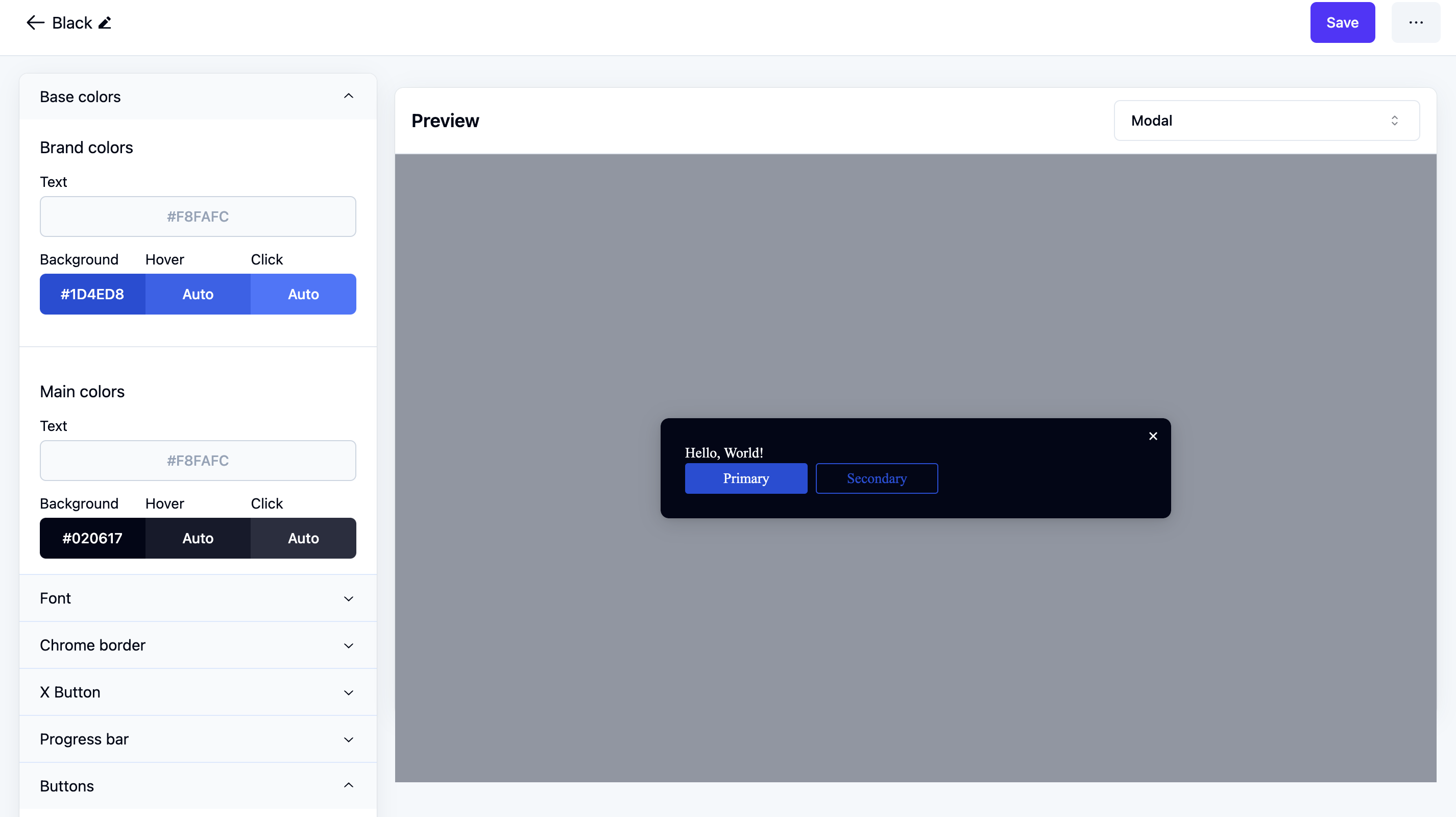Expand the Font settings section

[x=349, y=598]
